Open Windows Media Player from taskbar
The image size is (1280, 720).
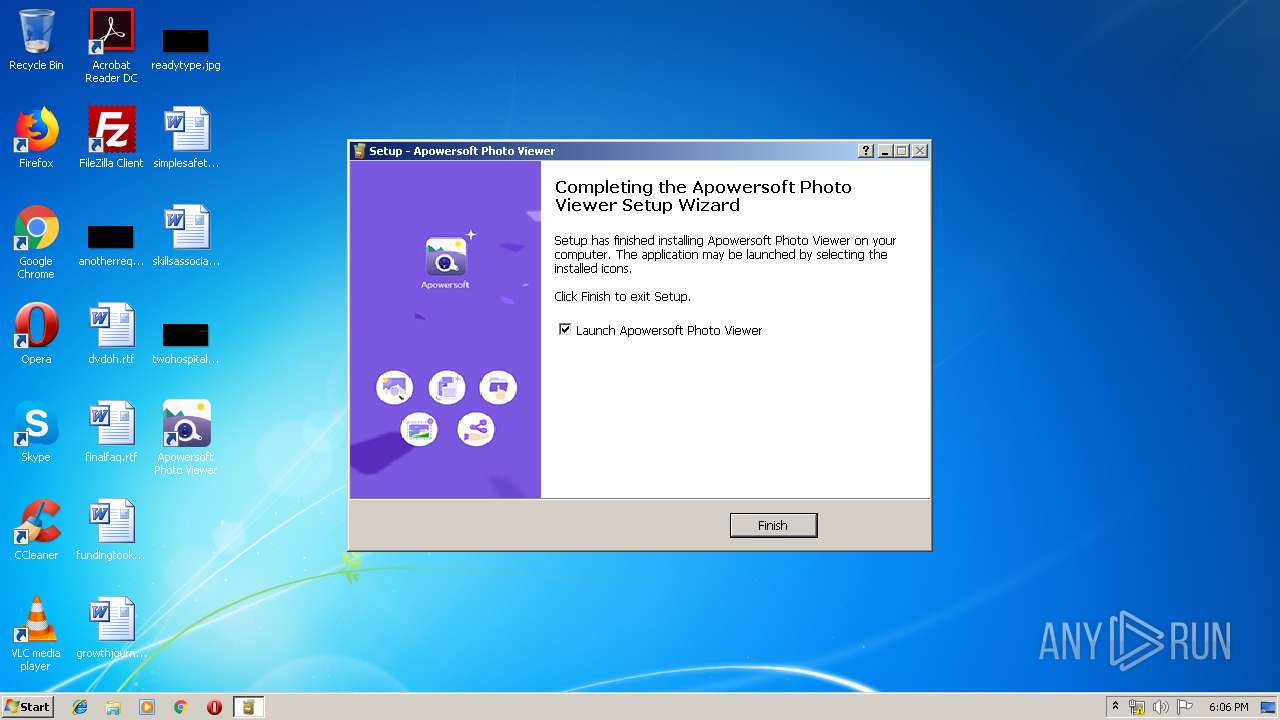[147, 707]
